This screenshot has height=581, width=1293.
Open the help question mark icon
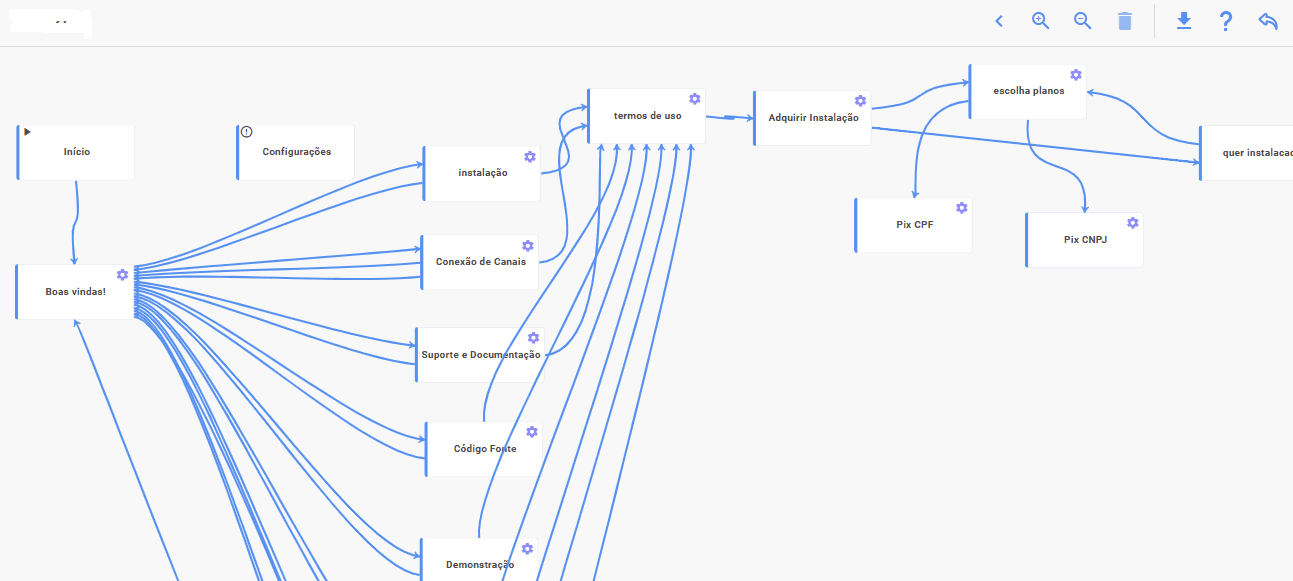1226,21
